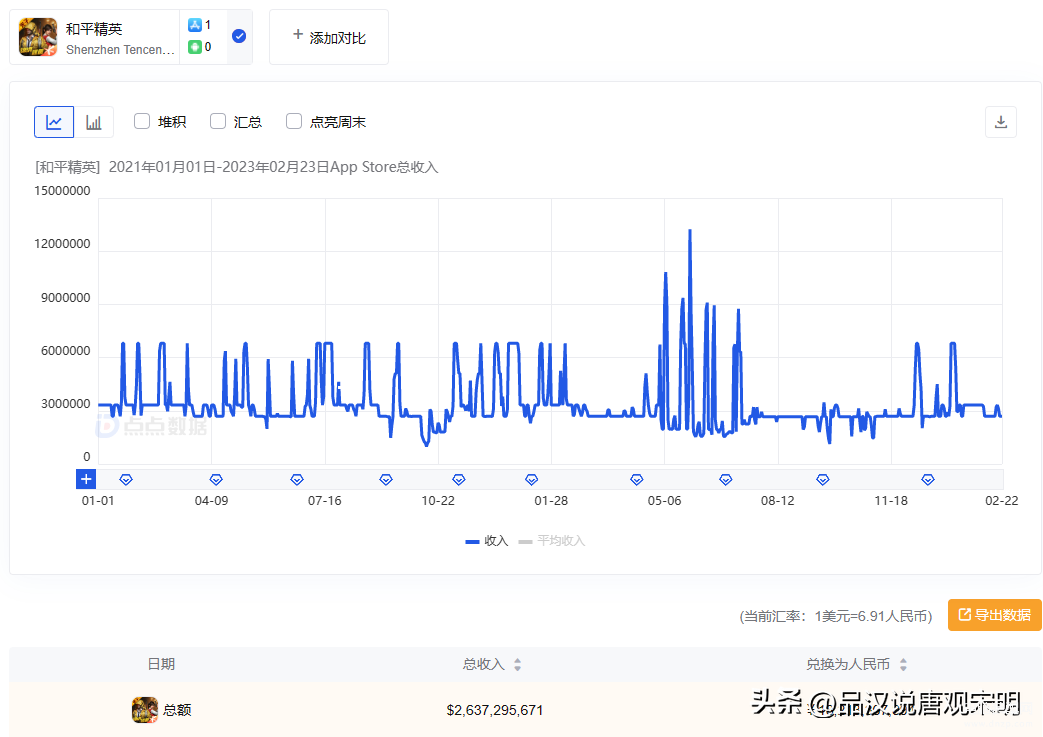Viewport: 1043px width, 737px height.
Task: Click the last version marker near 11-18
Action: pos(927,480)
